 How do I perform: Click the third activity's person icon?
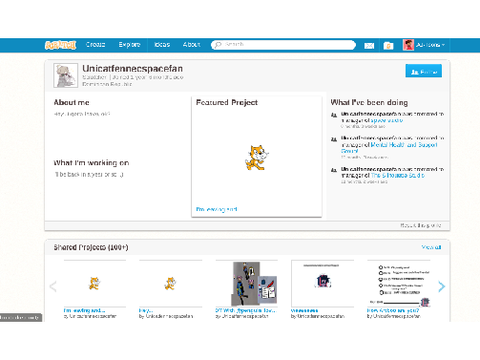point(334,170)
